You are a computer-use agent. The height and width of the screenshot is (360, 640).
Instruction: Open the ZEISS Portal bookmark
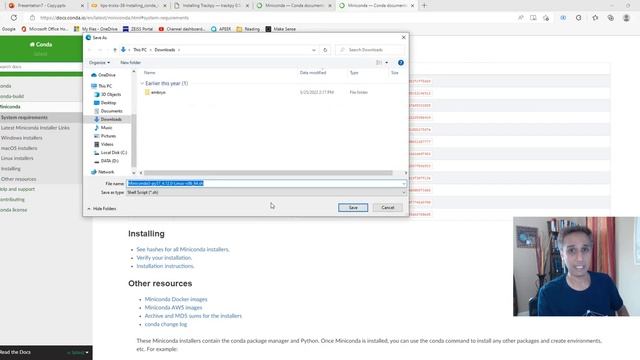(x=138, y=29)
